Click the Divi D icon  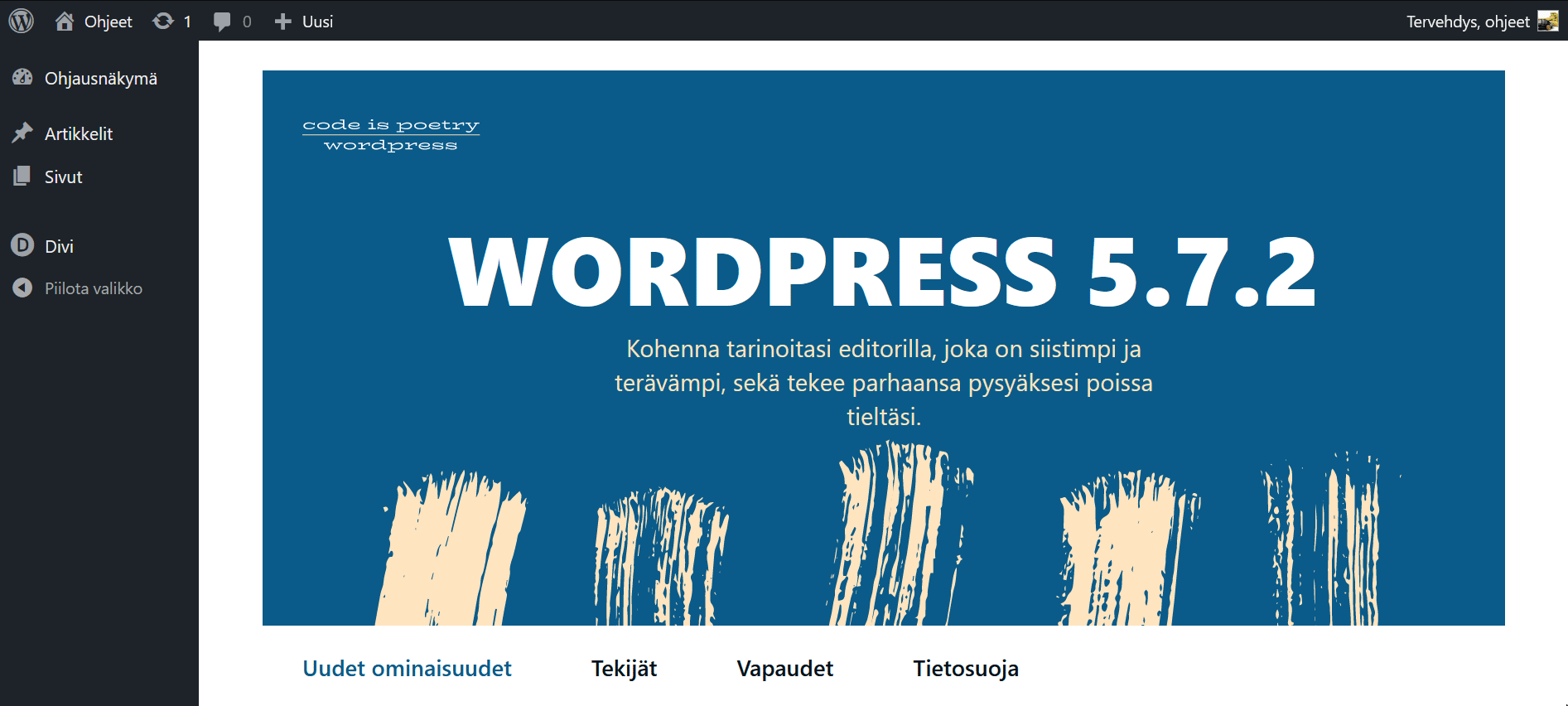pyautogui.click(x=22, y=245)
